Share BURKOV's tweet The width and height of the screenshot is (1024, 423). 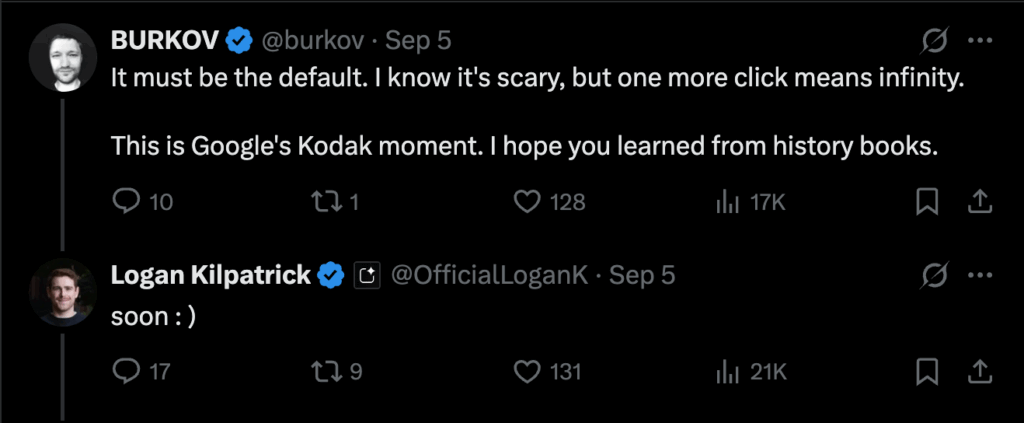pos(979,202)
